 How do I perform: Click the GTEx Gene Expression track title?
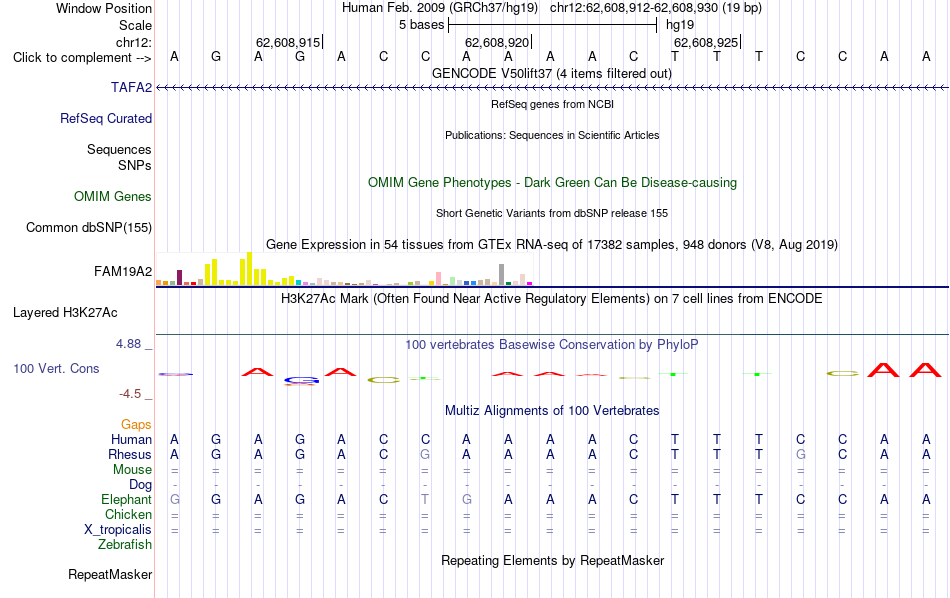click(552, 244)
